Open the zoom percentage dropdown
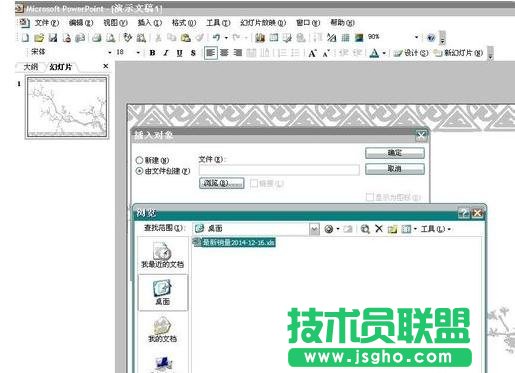The image size is (515, 373). [x=416, y=37]
